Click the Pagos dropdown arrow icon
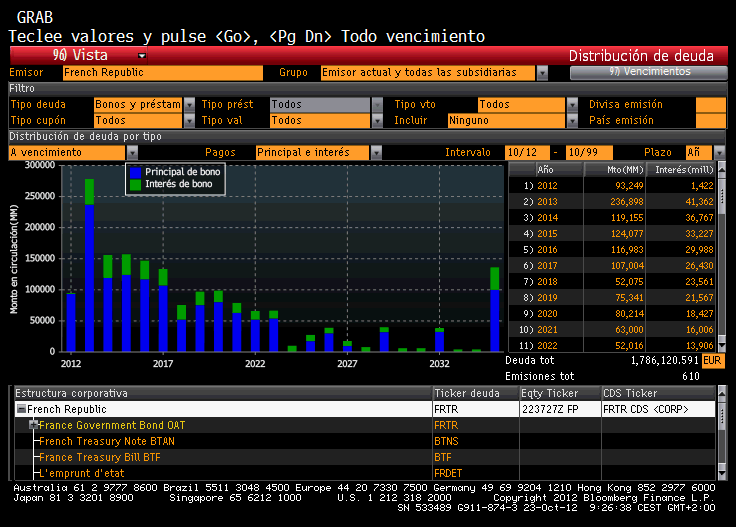Screen dimensions: 736x527 (376, 152)
